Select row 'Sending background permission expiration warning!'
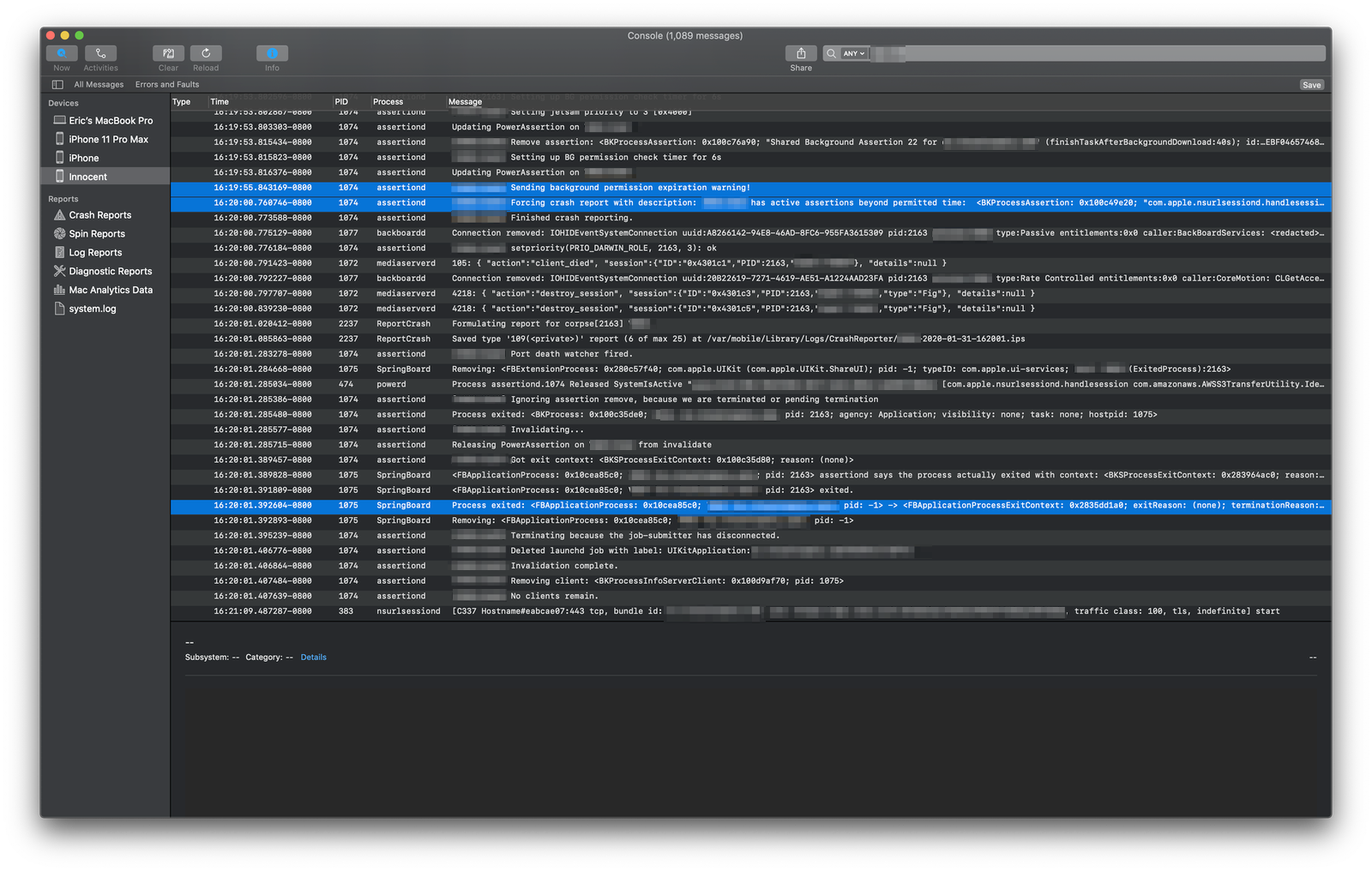The image size is (1372, 871). tap(750, 188)
